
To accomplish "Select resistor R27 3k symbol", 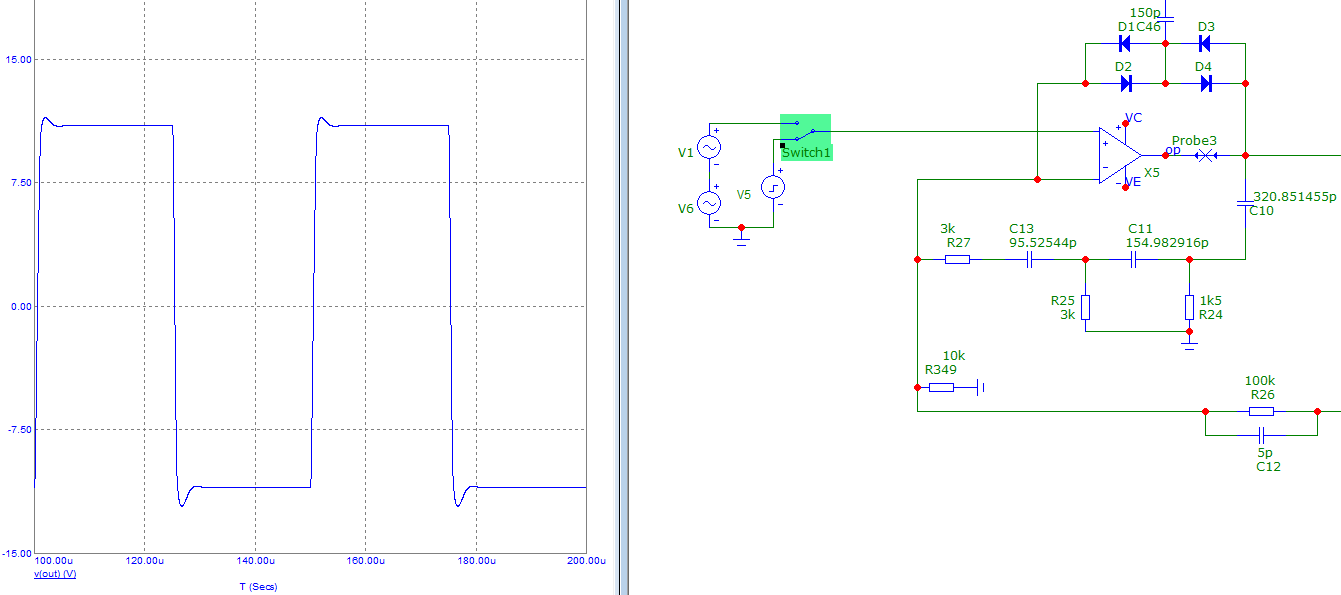I will pos(957,259).
